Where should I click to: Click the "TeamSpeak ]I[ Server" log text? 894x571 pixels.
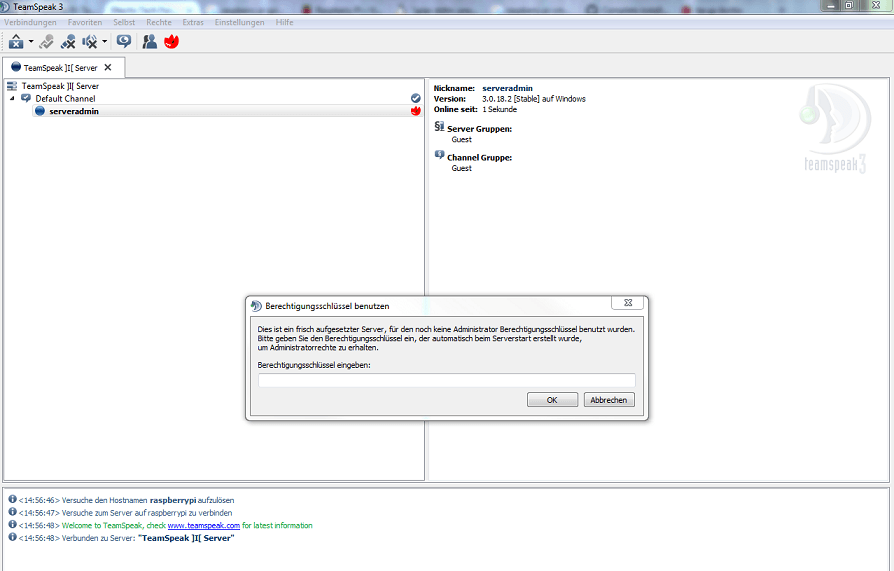186,538
